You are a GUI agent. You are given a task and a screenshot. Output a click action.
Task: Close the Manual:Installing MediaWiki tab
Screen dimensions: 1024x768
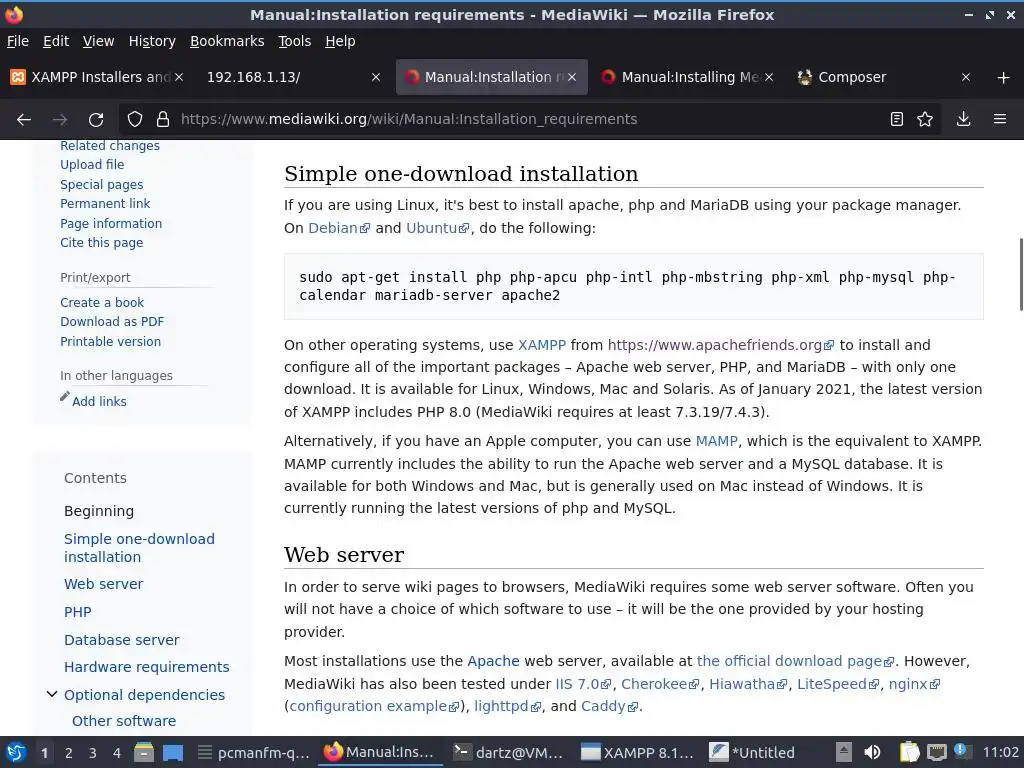pos(769,77)
